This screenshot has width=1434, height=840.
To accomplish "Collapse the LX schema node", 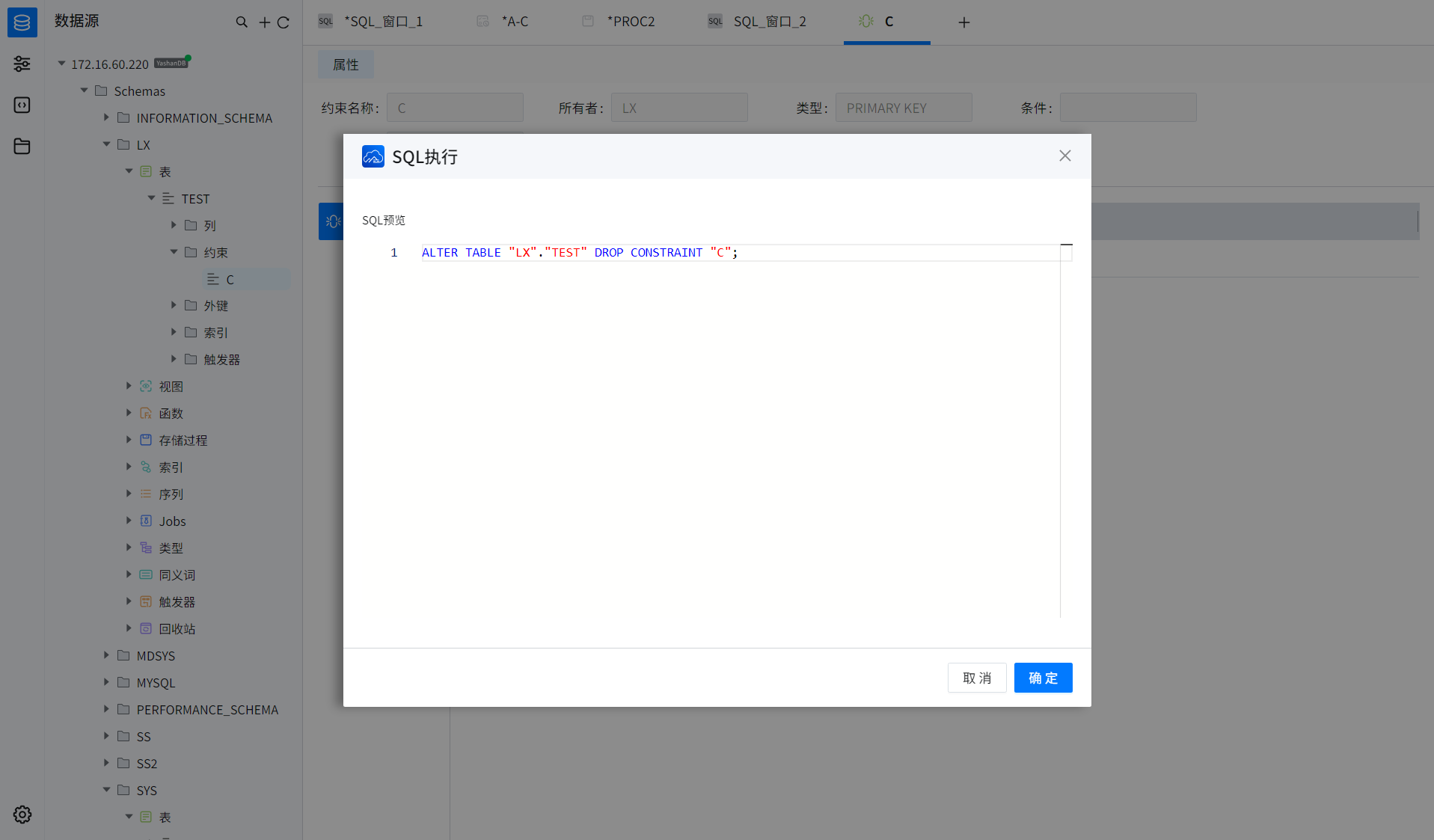I will (106, 144).
